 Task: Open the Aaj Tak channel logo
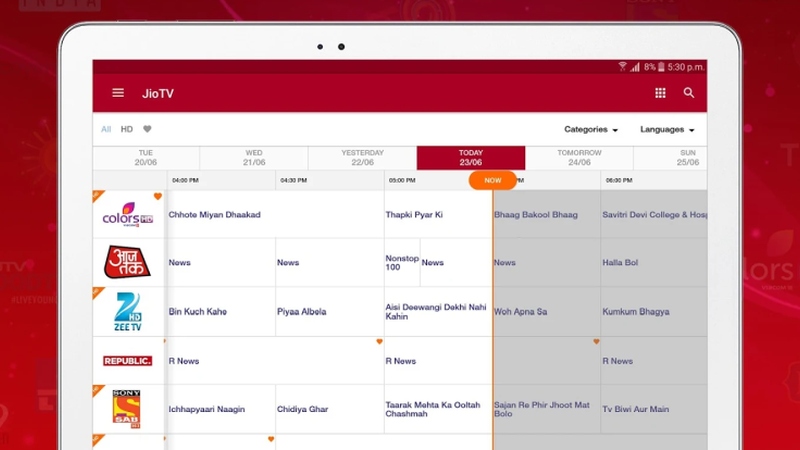click(x=128, y=262)
